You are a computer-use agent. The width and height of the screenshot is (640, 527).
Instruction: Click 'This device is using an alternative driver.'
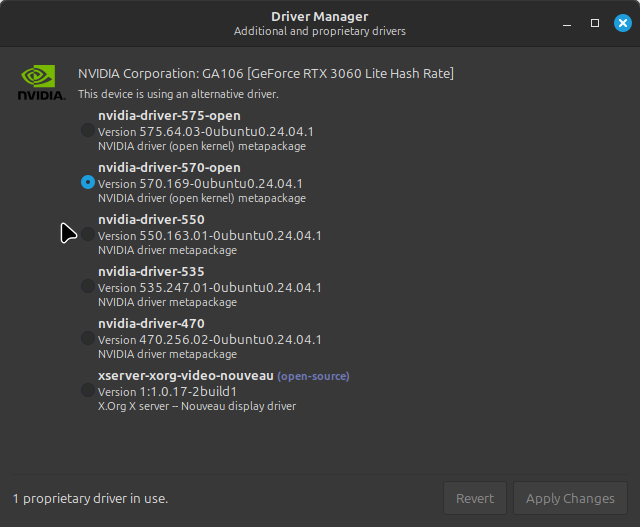(x=178, y=94)
